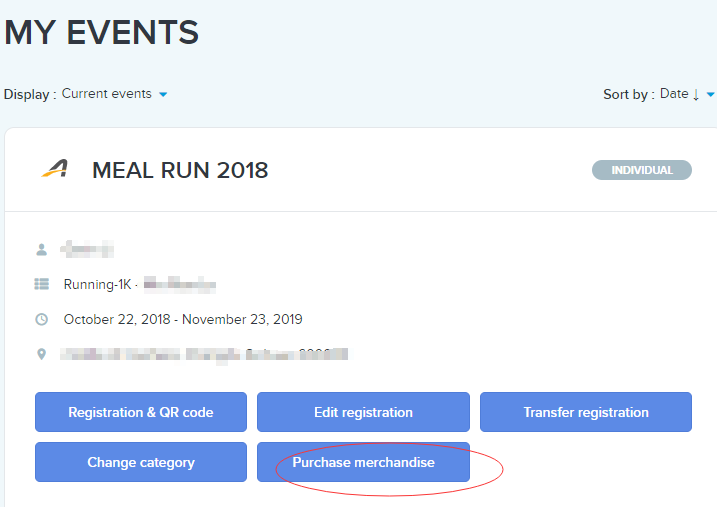This screenshot has width=717, height=507.
Task: Open the MEAL RUN 2018 event title
Action: (180, 170)
